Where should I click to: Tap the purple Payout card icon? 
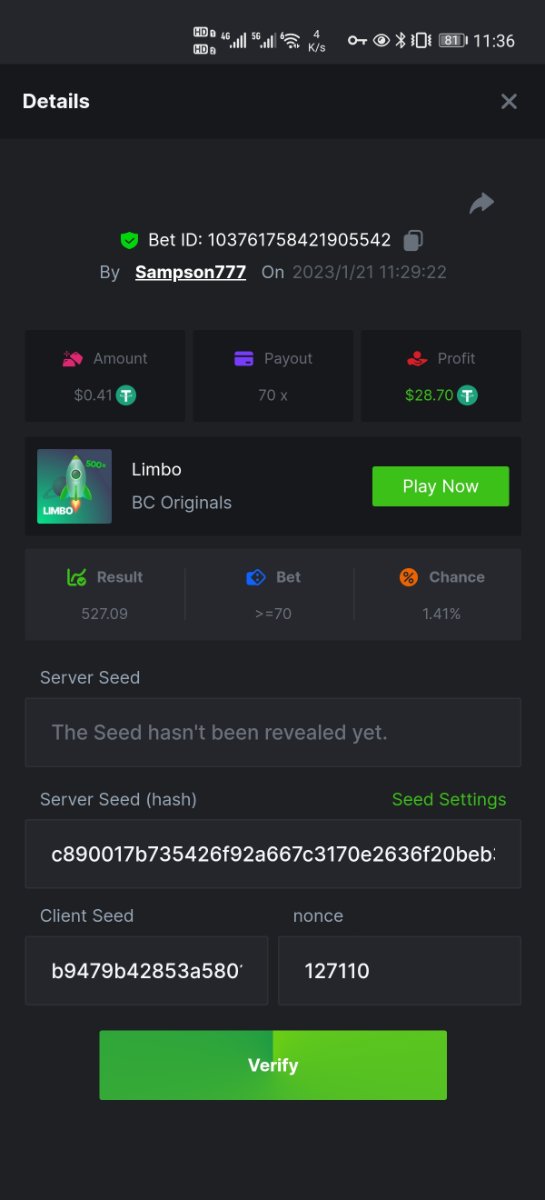[x=244, y=358]
